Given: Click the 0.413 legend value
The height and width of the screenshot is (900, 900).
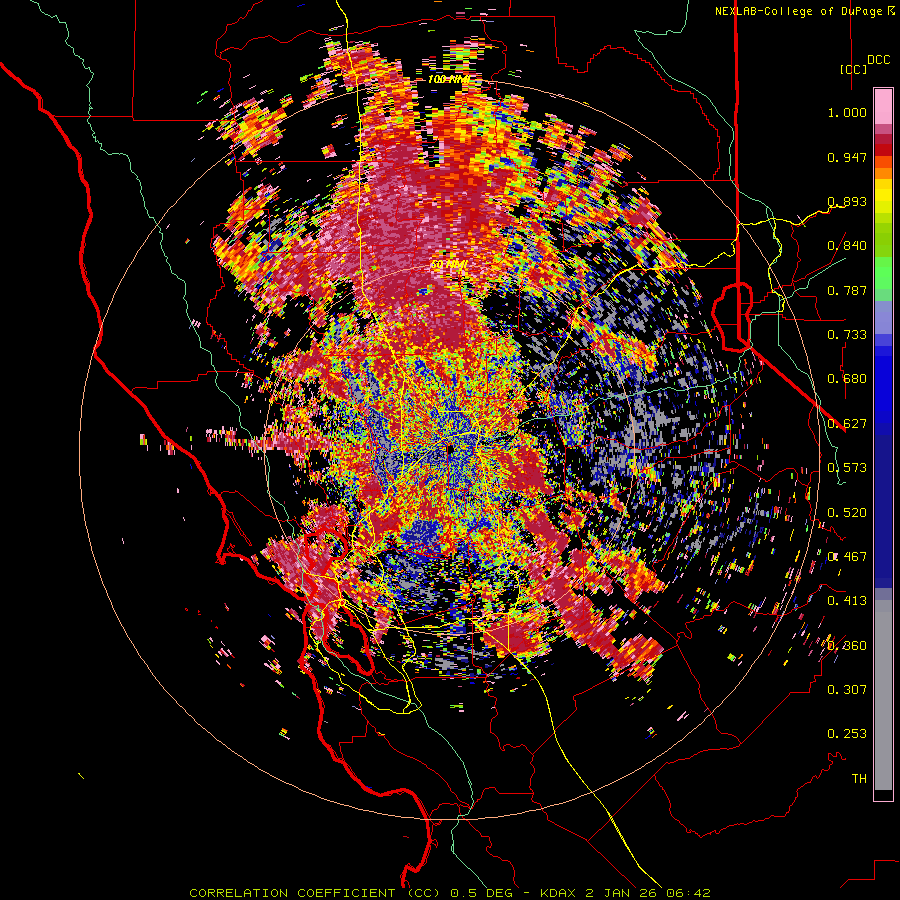Looking at the screenshot, I should click(x=847, y=601).
